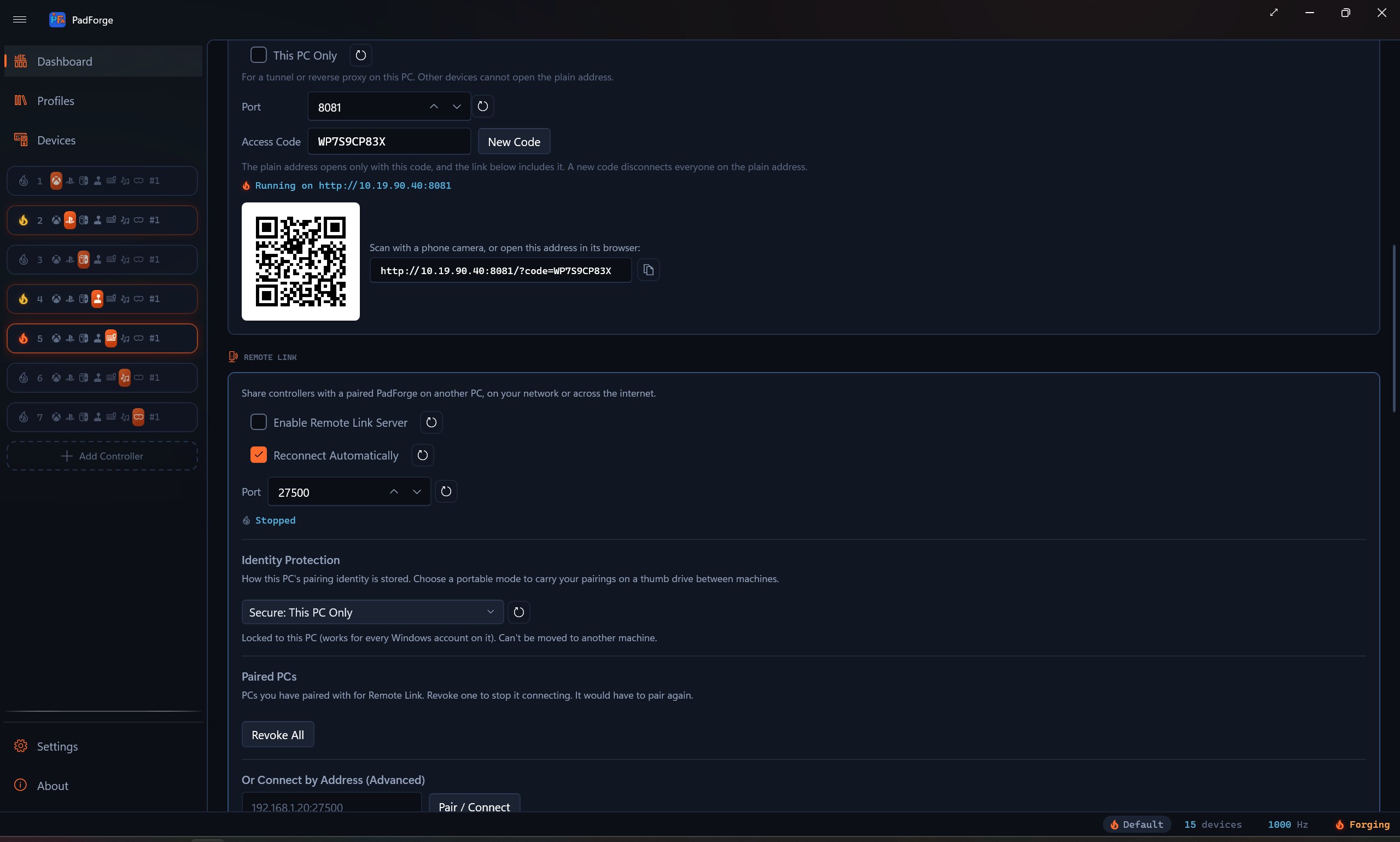Open the Devices page
Image resolution: width=1400 pixels, height=842 pixels.
[x=103, y=140]
